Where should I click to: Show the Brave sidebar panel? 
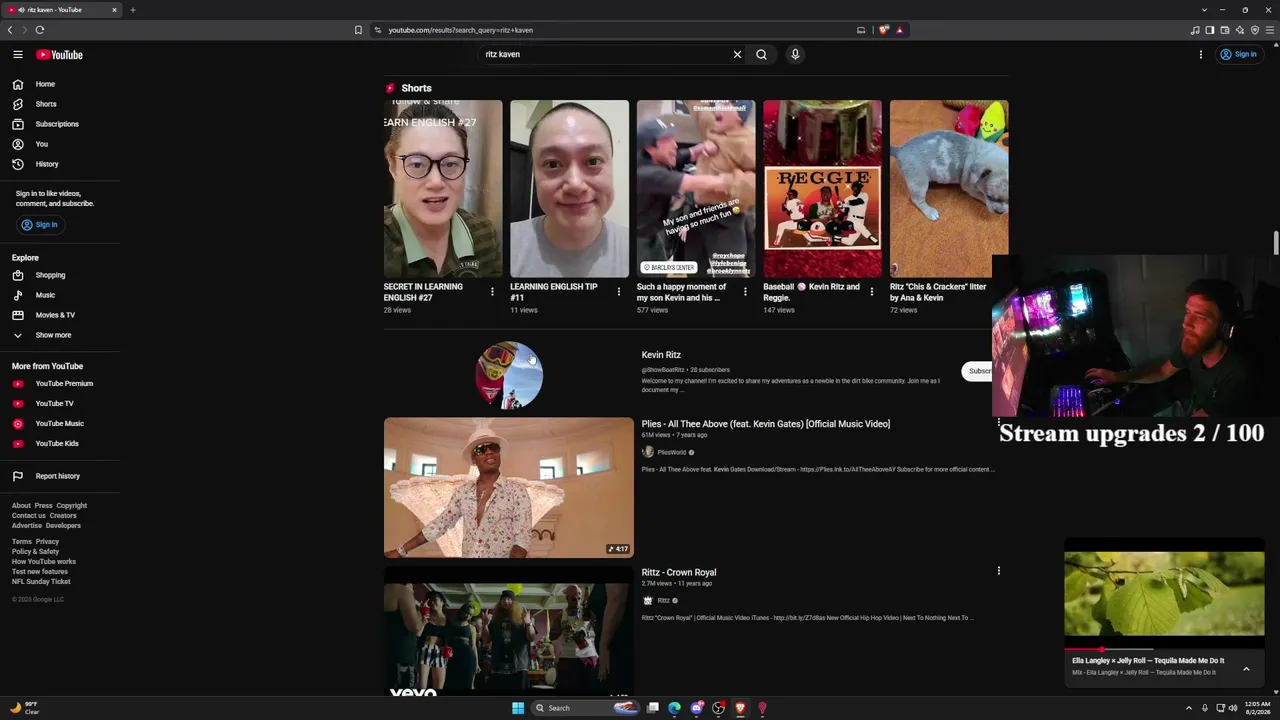pyautogui.click(x=1209, y=30)
